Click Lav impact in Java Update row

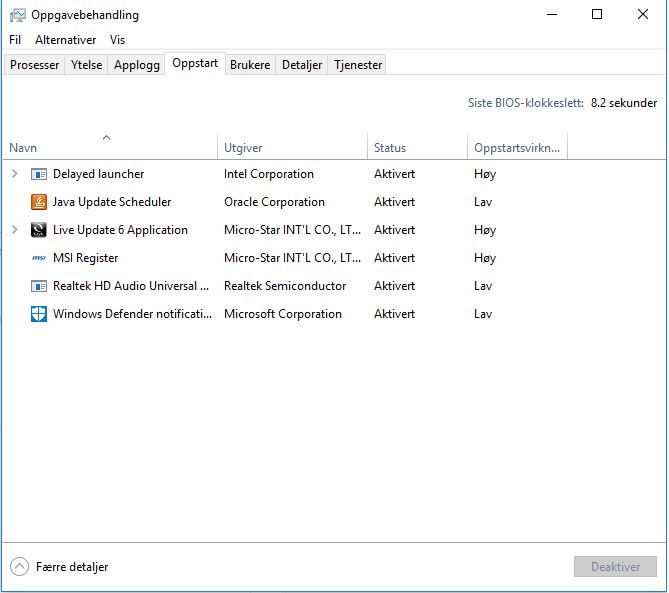(483, 202)
